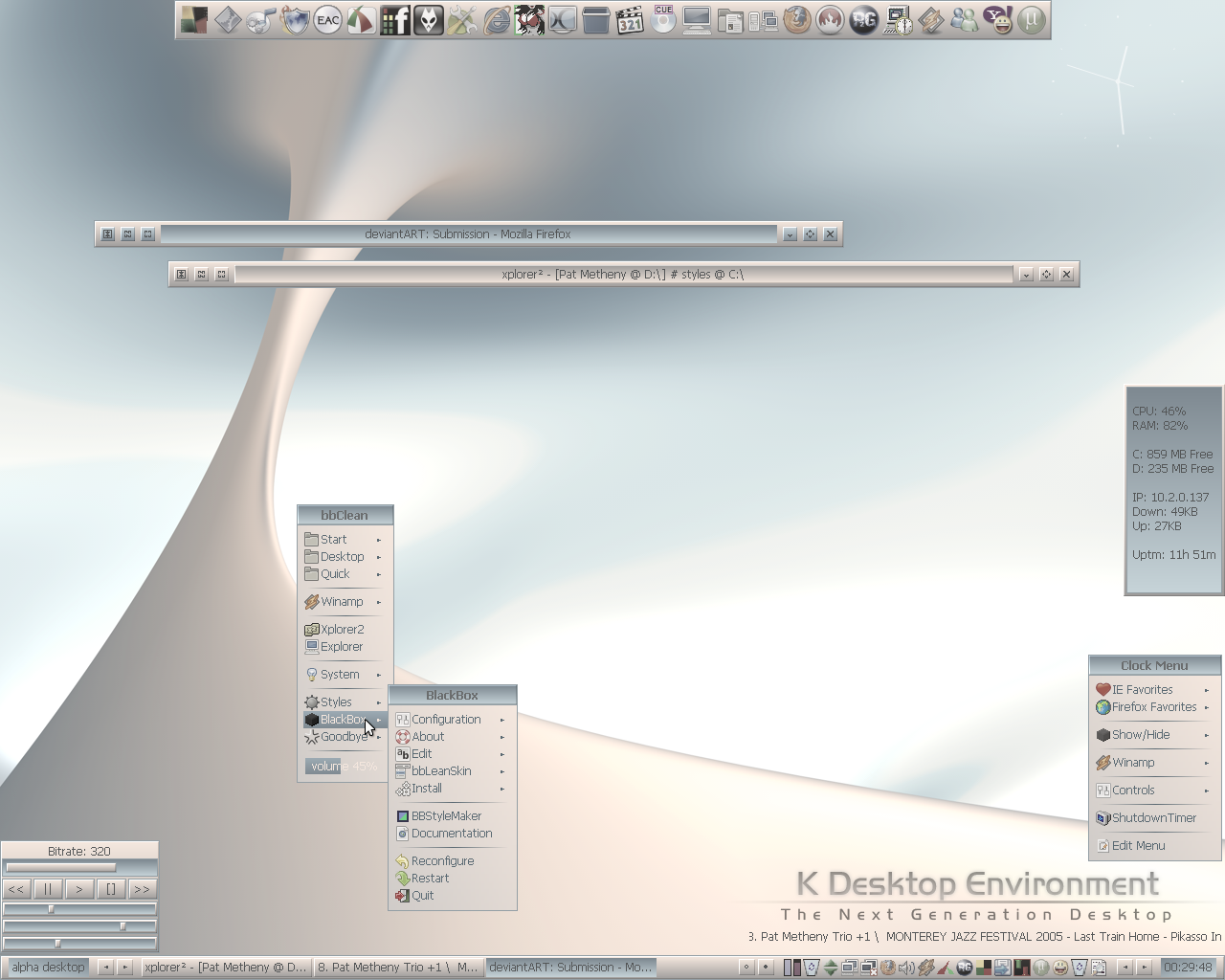Open ShutdownTimer from Clock Menu
The height and width of the screenshot is (980, 1225).
tap(1154, 818)
